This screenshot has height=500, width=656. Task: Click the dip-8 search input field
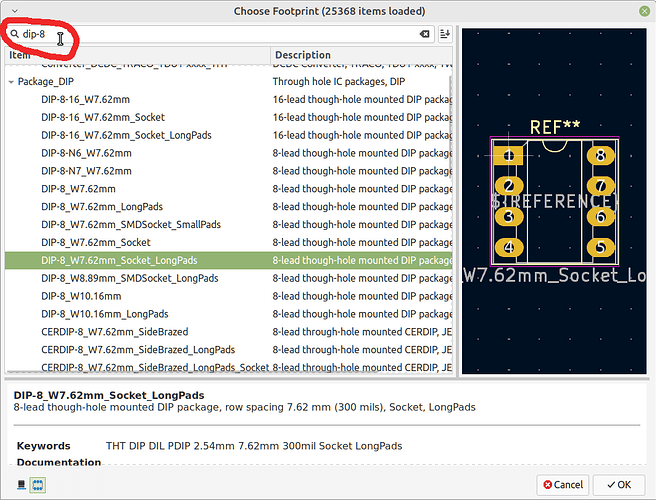click(220, 34)
